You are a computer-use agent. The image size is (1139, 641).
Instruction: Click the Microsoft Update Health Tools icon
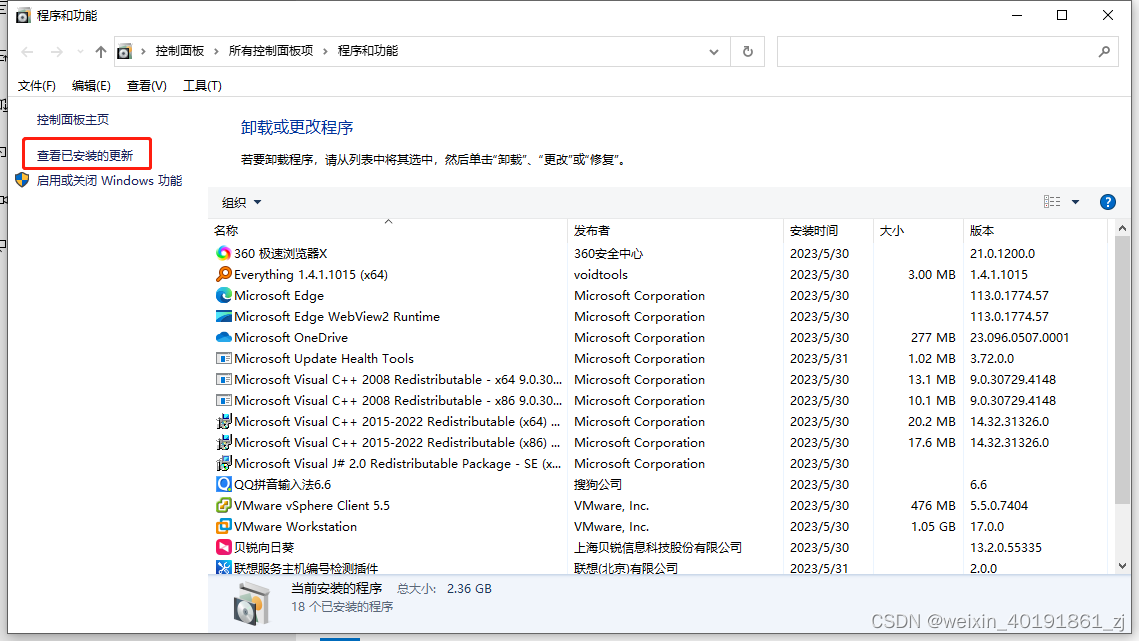[x=224, y=358]
